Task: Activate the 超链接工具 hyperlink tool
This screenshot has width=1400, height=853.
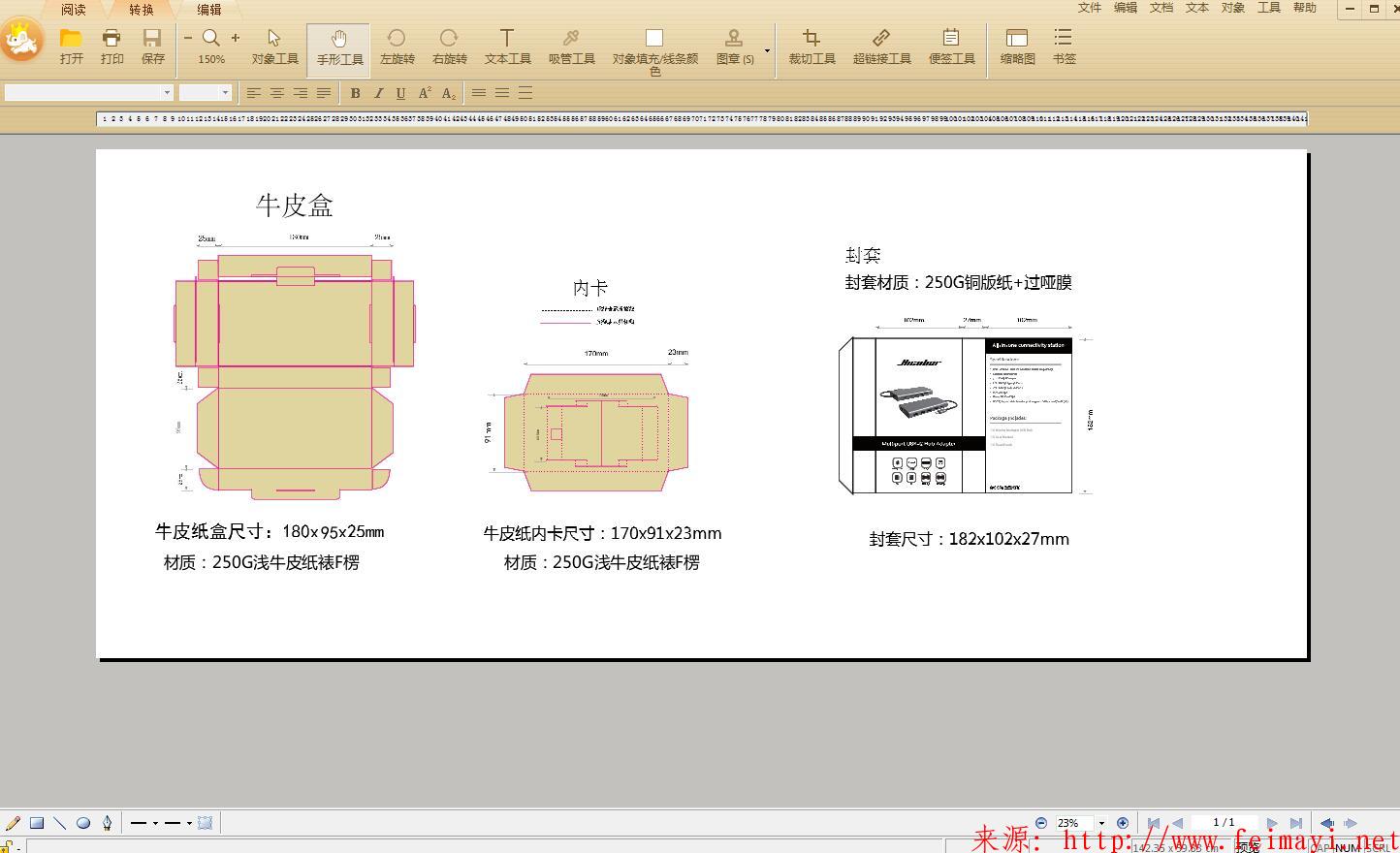Action: click(x=882, y=47)
